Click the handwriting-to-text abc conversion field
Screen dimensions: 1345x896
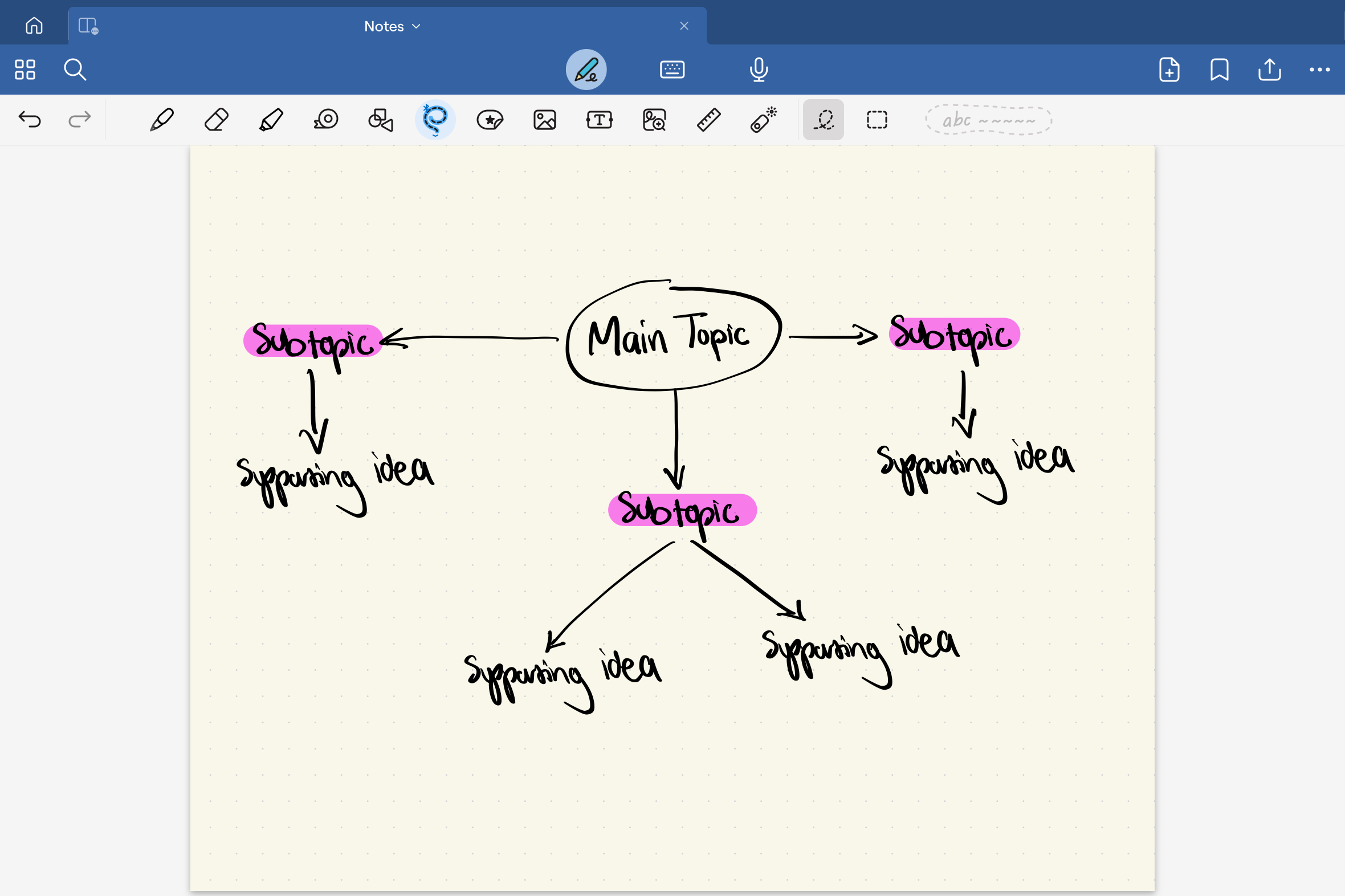click(x=988, y=120)
